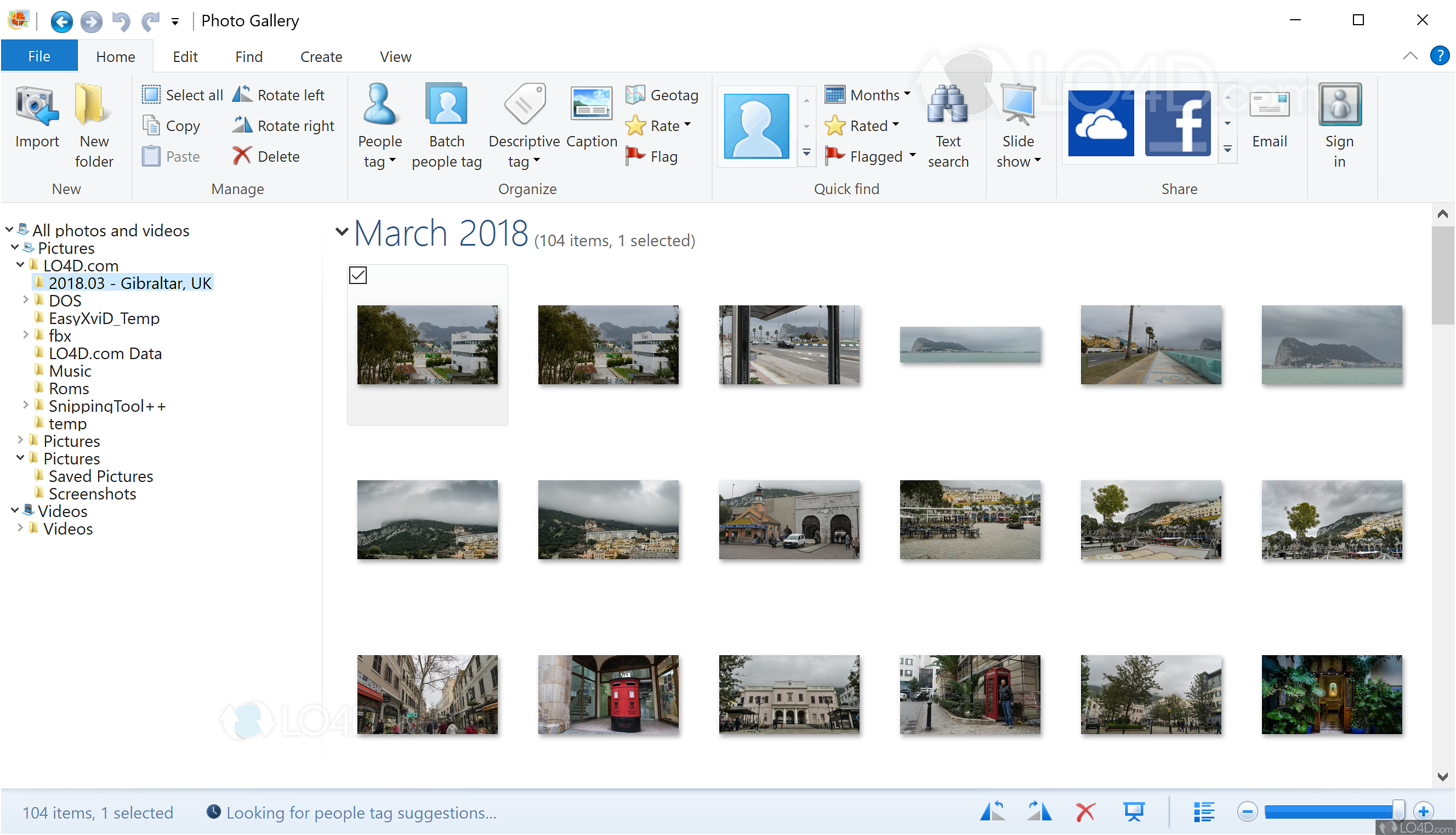This screenshot has height=835, width=1456.
Task: Click Select all button
Action: tap(183, 95)
